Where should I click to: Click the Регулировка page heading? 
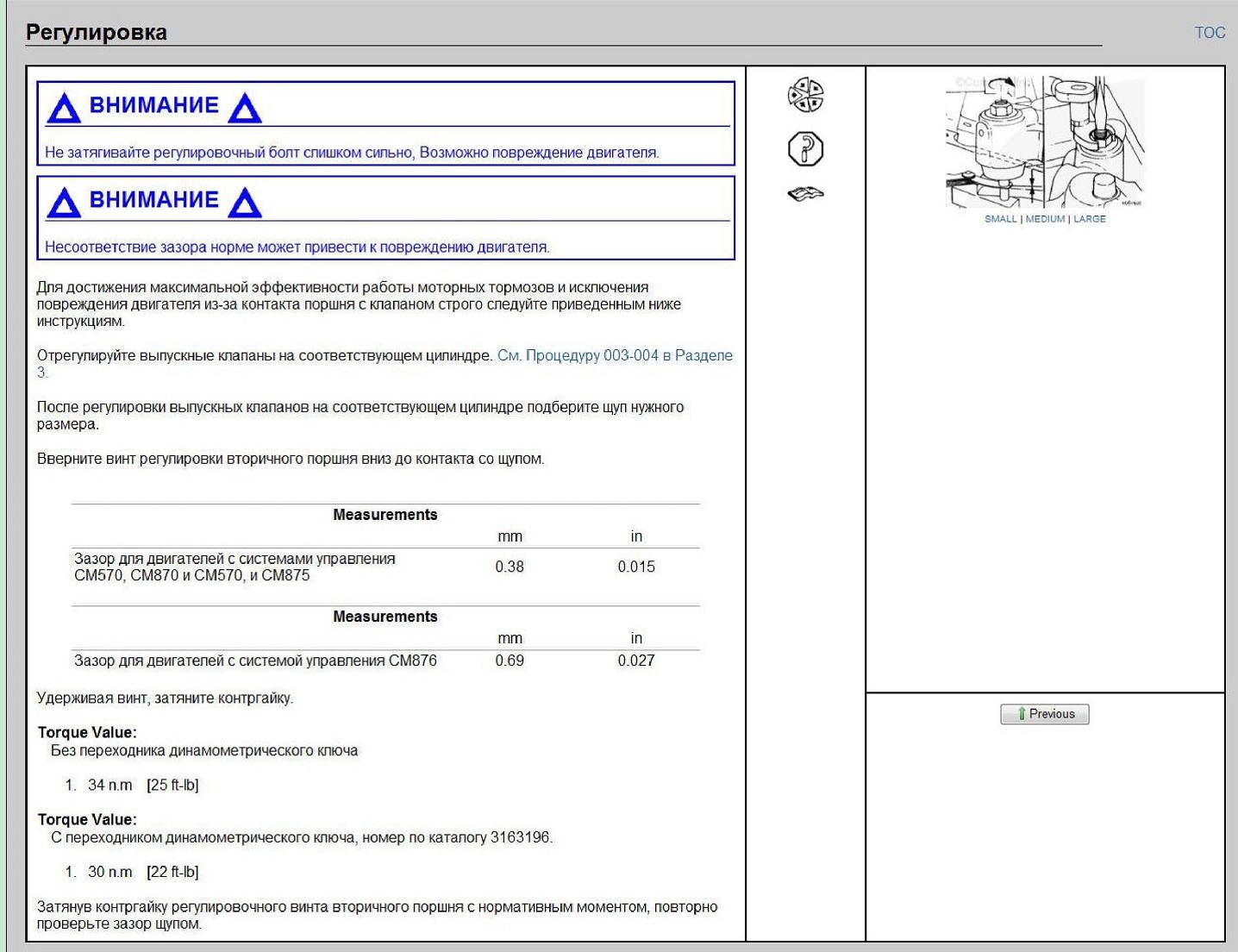97,33
